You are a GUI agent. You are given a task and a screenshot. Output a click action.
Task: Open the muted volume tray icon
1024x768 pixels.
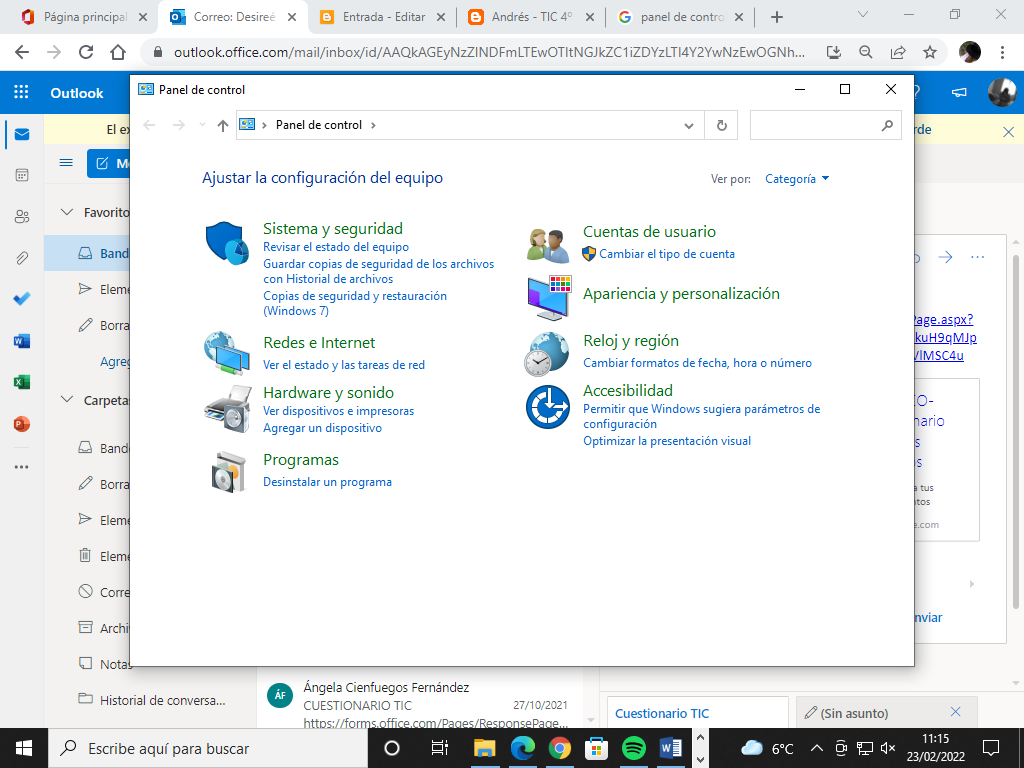pyautogui.click(x=888, y=748)
